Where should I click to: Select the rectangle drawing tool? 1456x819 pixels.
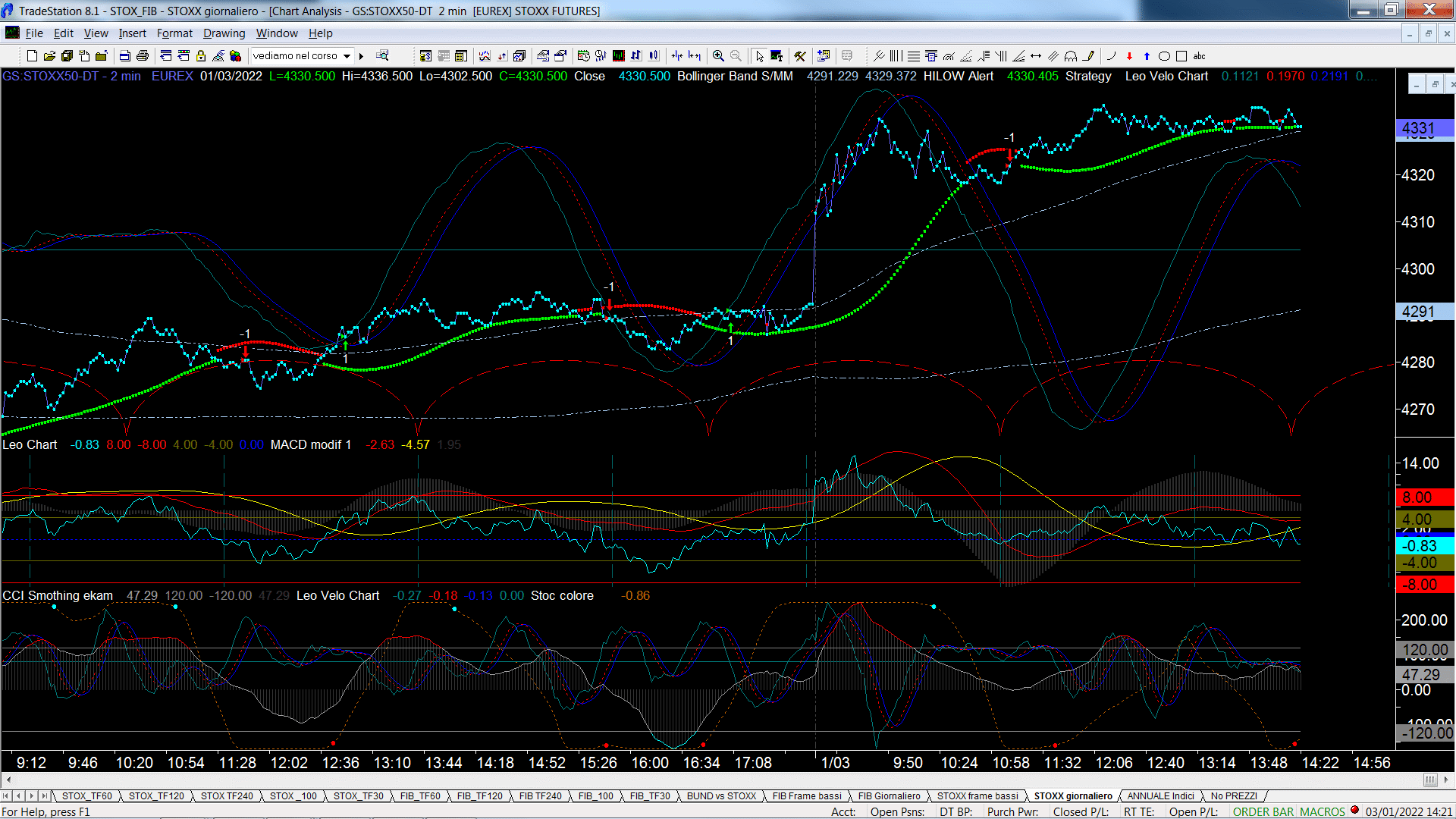[1181, 56]
